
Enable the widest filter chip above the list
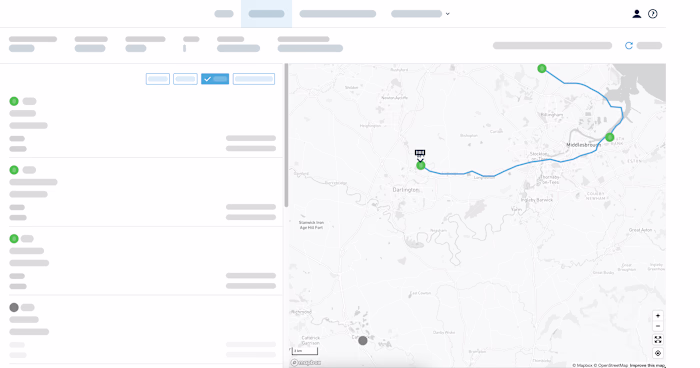(x=254, y=79)
